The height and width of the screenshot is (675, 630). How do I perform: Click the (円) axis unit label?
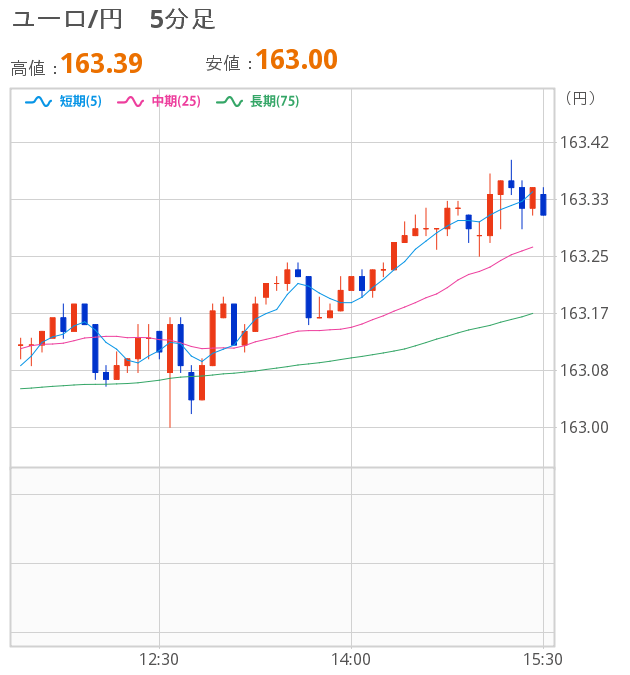[x=580, y=99]
